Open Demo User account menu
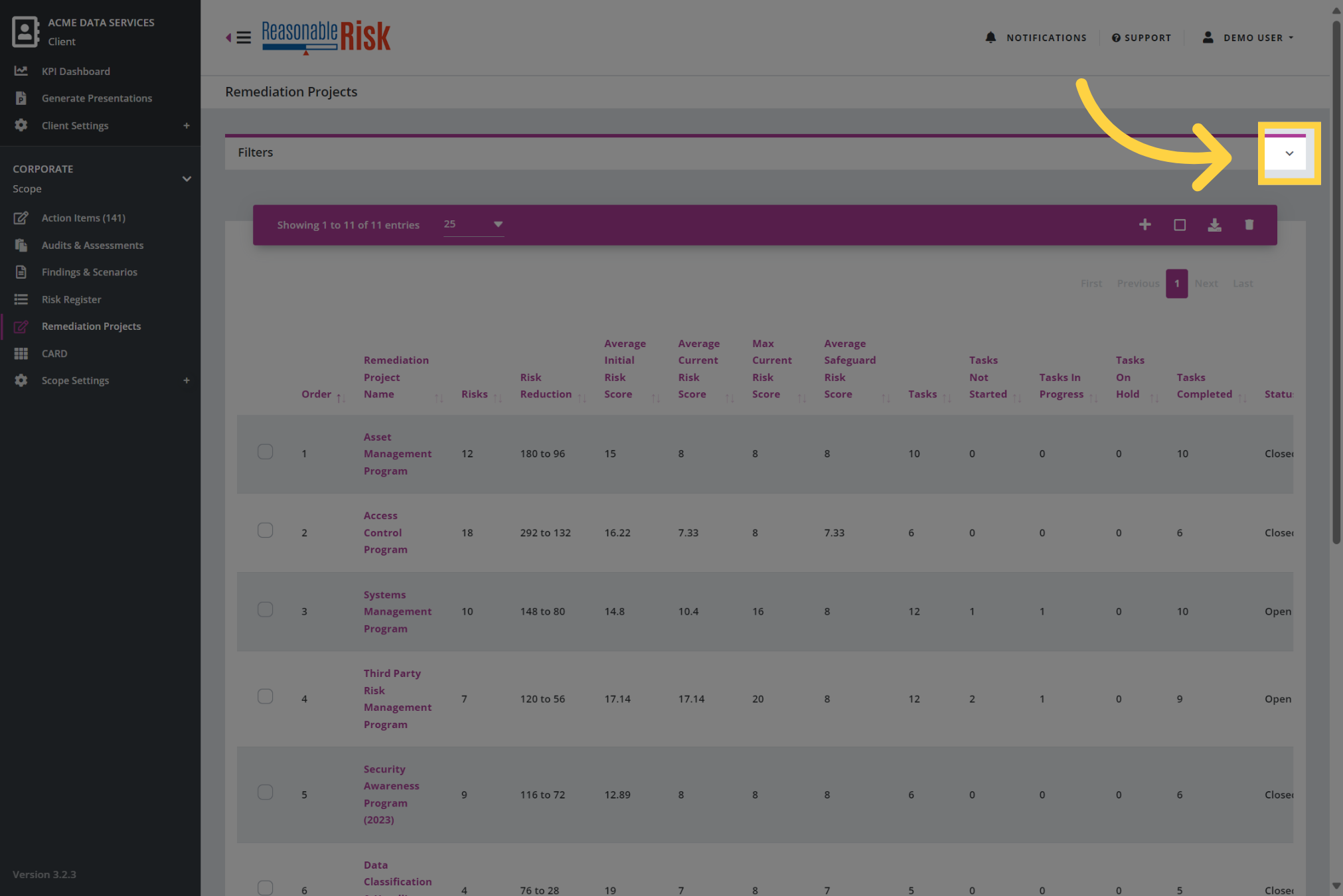The width and height of the screenshot is (1343, 896). [x=1248, y=38]
